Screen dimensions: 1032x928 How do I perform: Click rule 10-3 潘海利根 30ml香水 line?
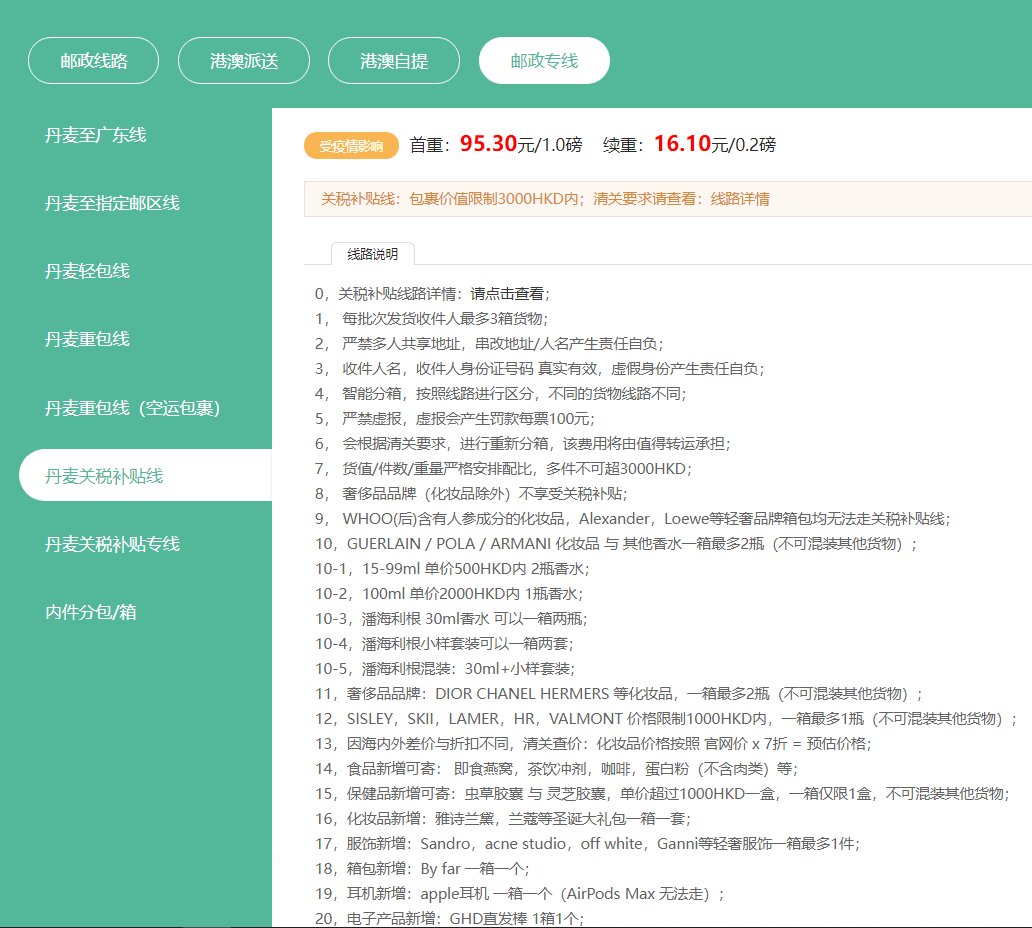coord(451,619)
